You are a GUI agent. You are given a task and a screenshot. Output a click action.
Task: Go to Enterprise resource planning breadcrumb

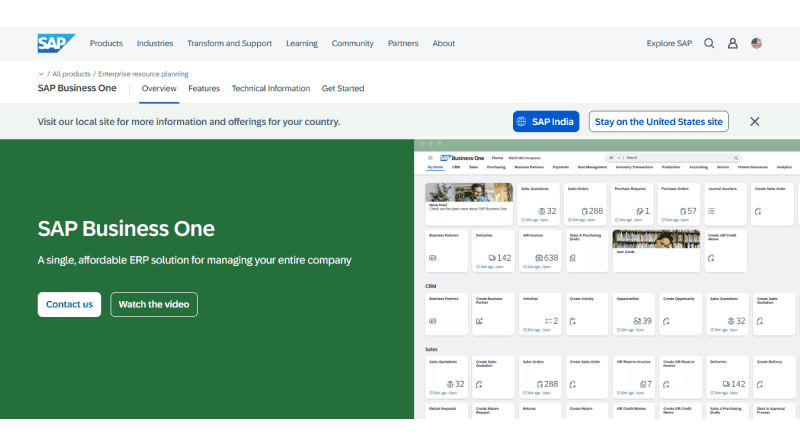pos(143,74)
